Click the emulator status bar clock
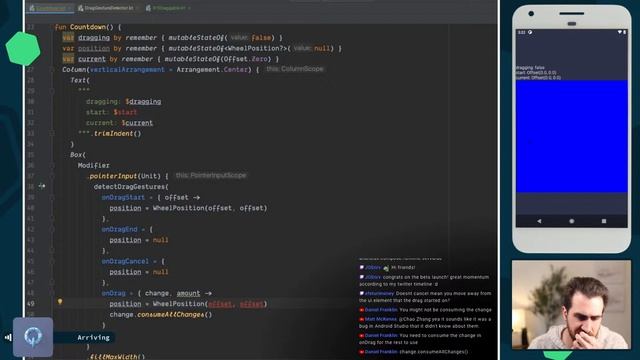The image size is (640, 360). 522,32
